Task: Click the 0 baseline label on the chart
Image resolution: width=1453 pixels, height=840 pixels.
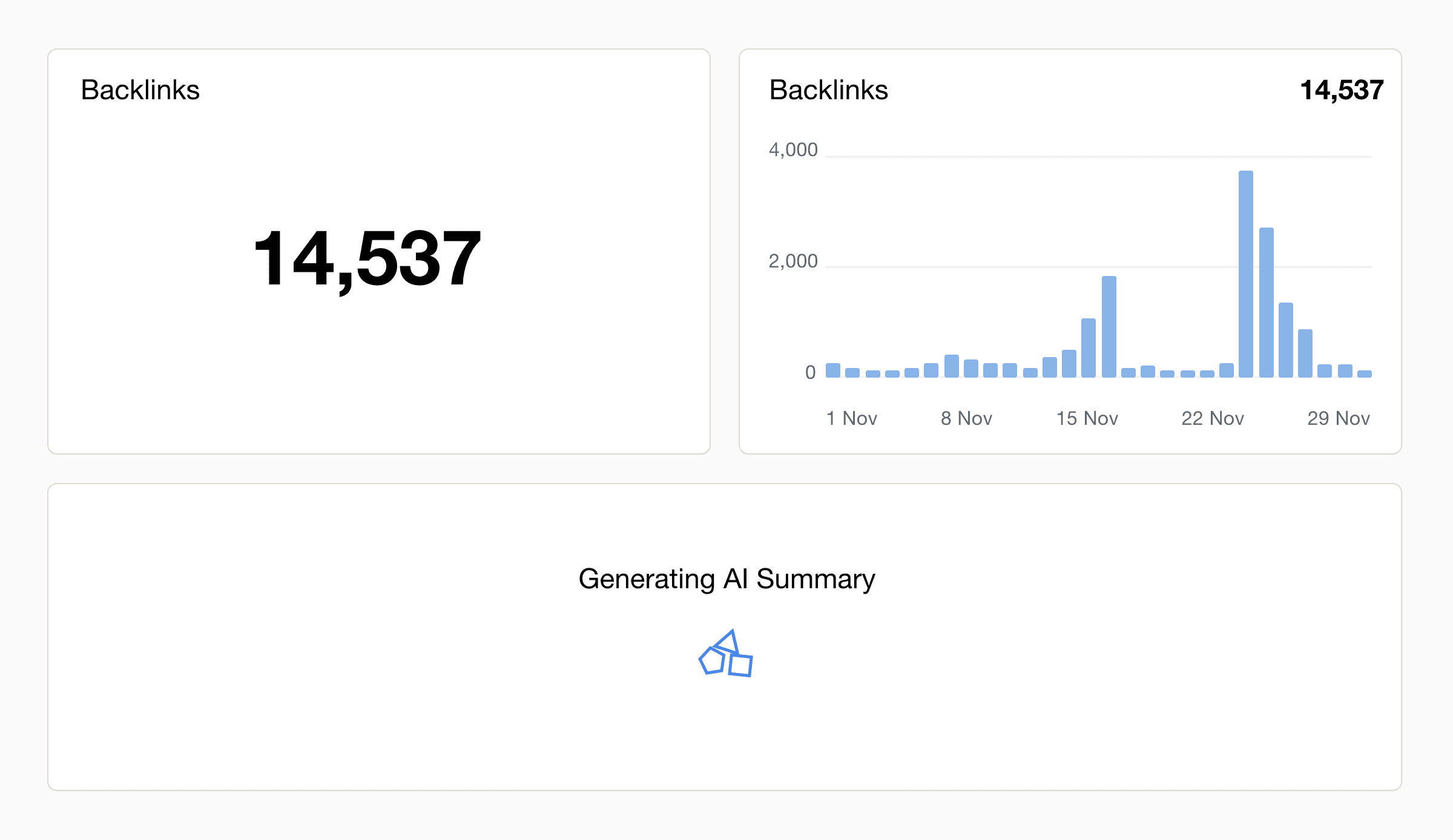Action: [809, 372]
